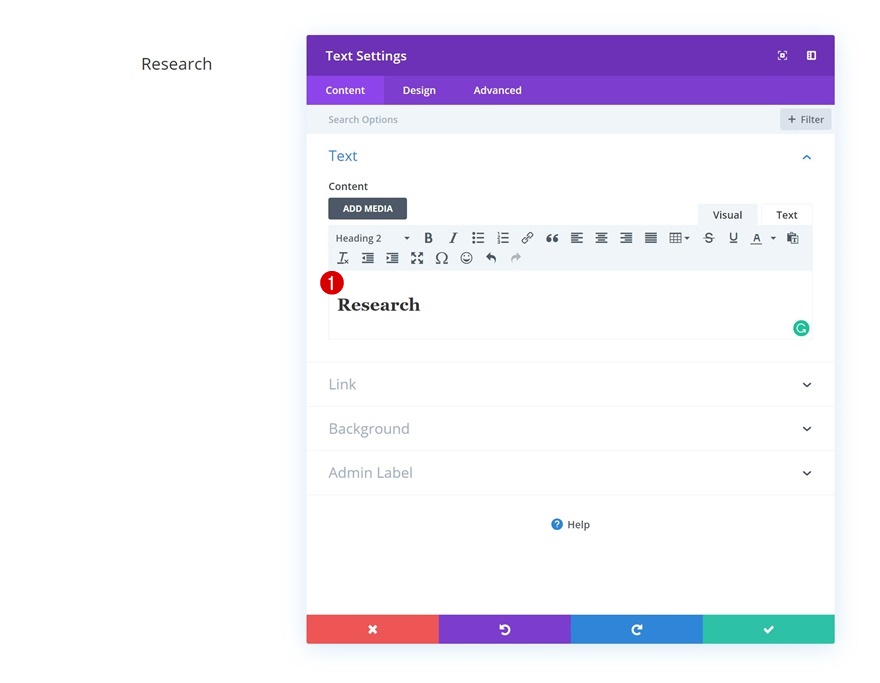Screen dimensions: 880x683
Task: Snap the modal to the sidebar
Action: pos(812,55)
